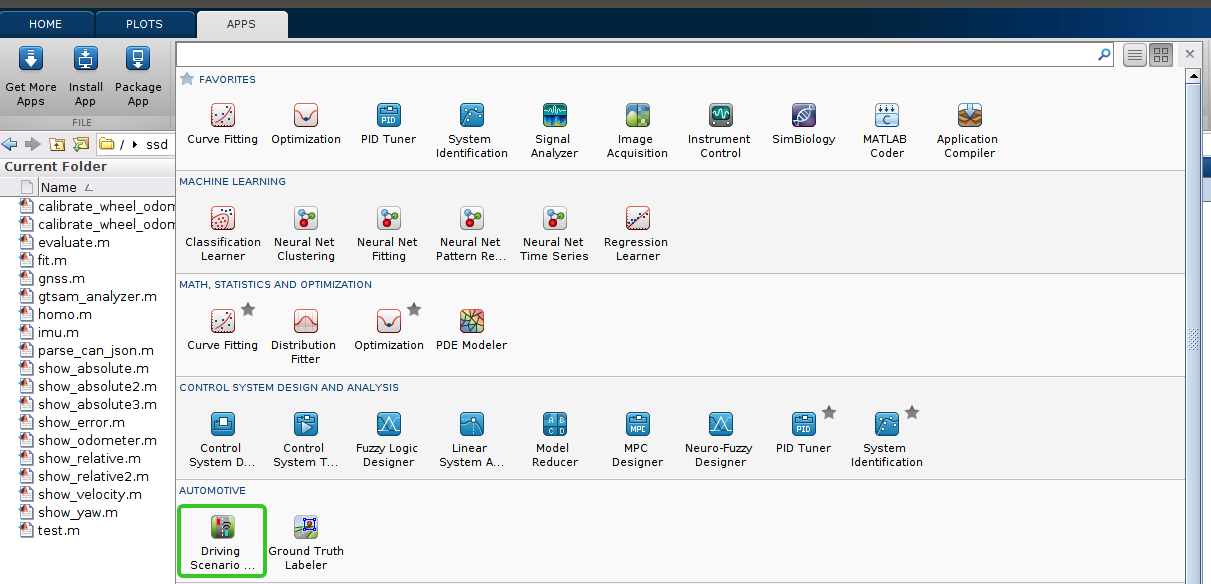1211x584 pixels.
Task: Launch Classification Learner app
Action: tap(222, 233)
